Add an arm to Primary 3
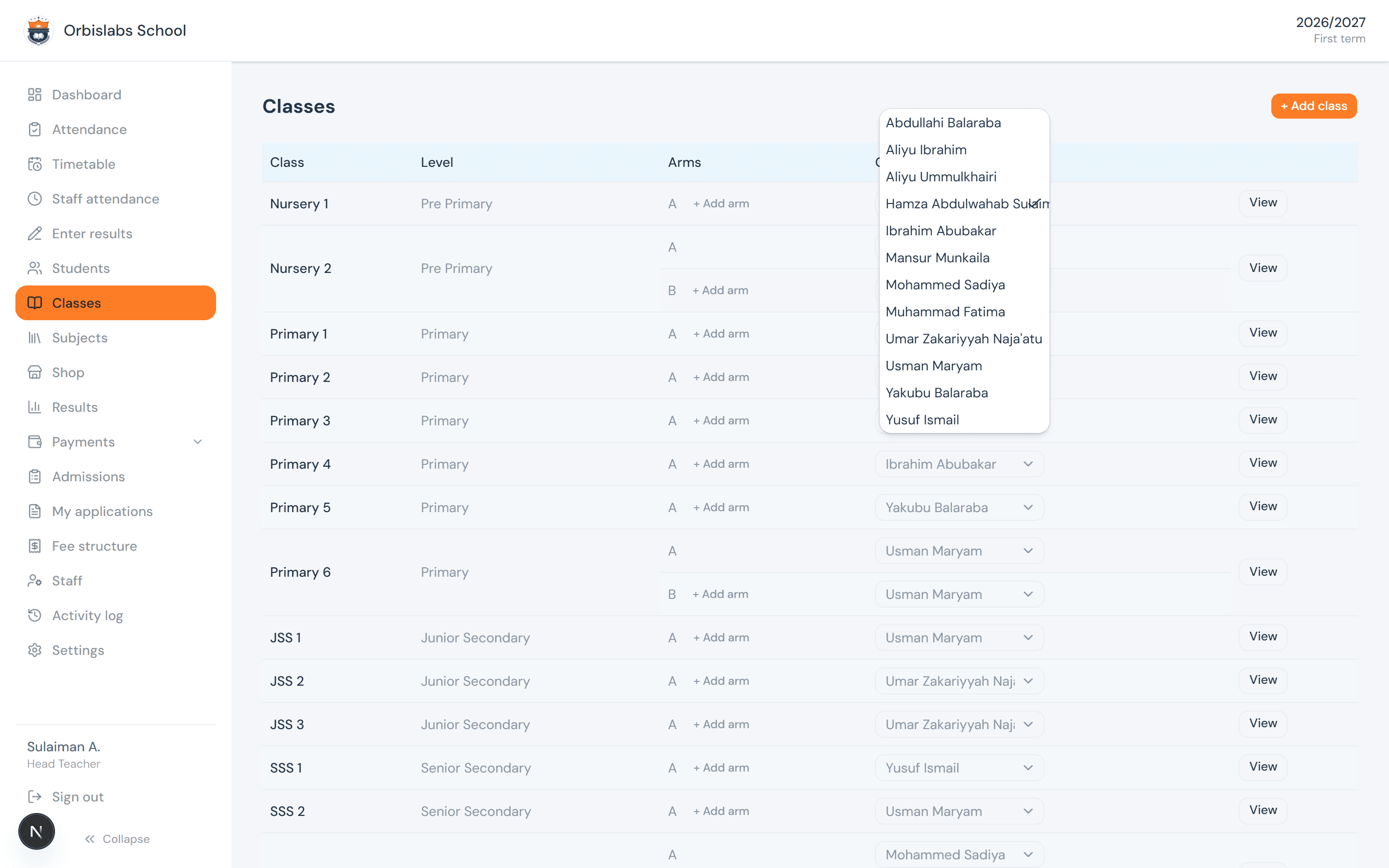Viewport: 1389px width, 868px height. click(x=721, y=421)
